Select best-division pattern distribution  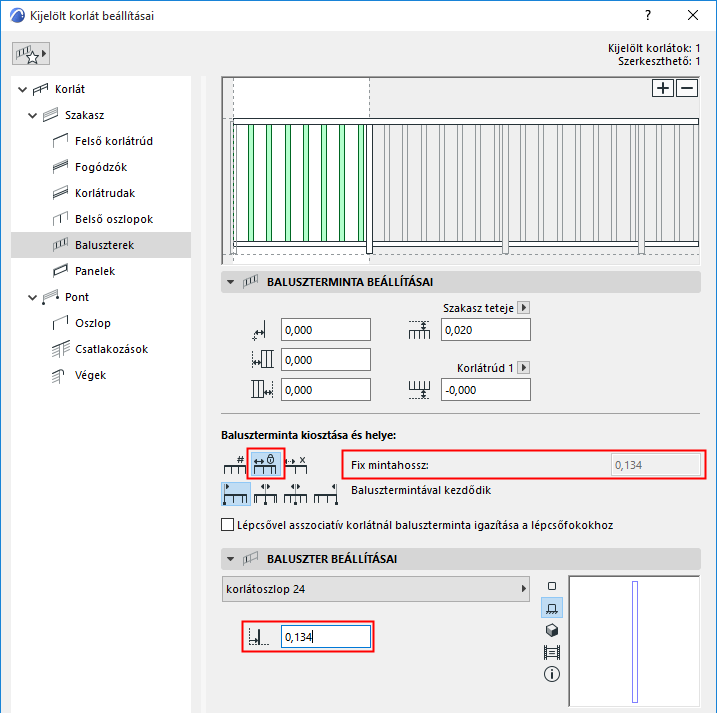[296, 464]
